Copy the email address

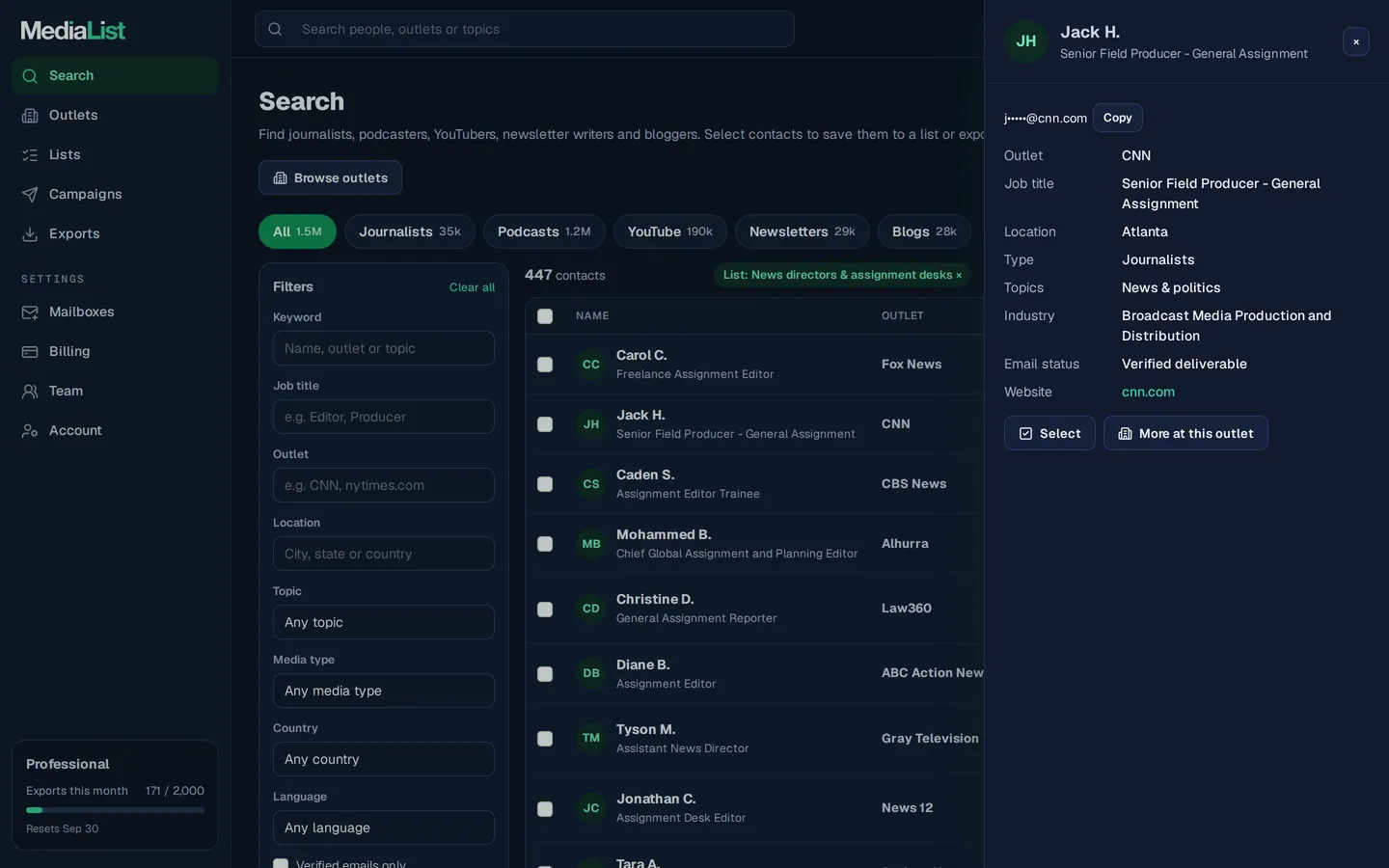1118,118
